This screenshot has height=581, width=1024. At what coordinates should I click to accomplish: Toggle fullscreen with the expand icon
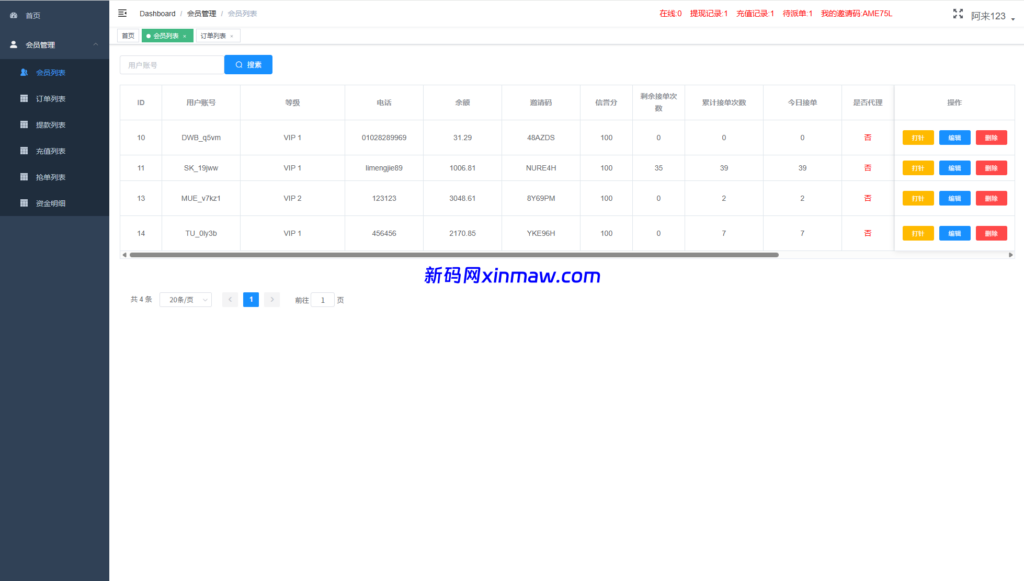coord(958,14)
